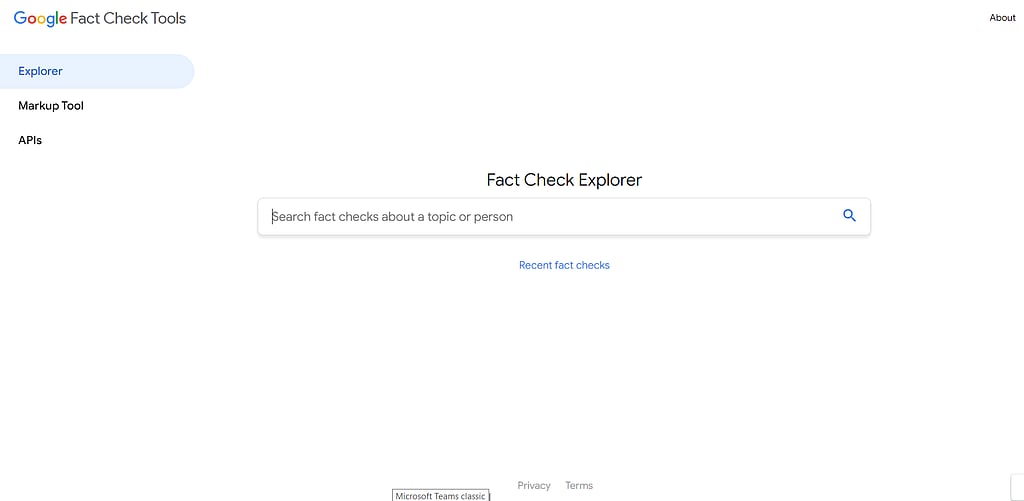The image size is (1024, 501).
Task: Open the Privacy footer link
Action: click(x=534, y=485)
